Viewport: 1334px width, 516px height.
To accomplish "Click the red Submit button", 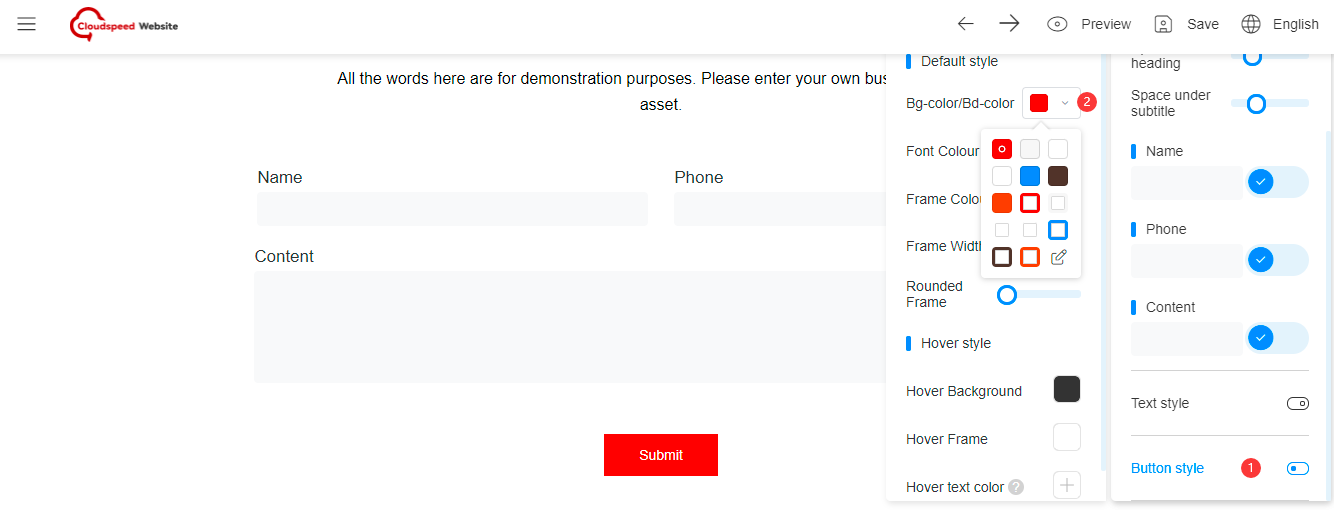I will 661,455.
